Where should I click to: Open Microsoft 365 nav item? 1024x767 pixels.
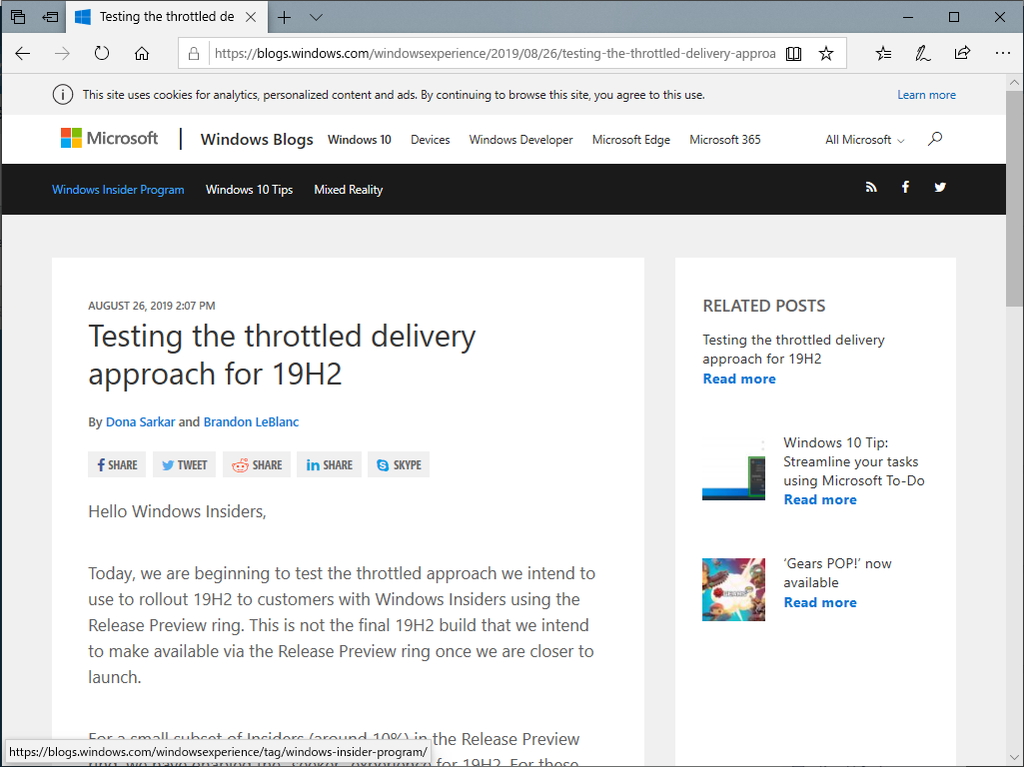point(725,139)
